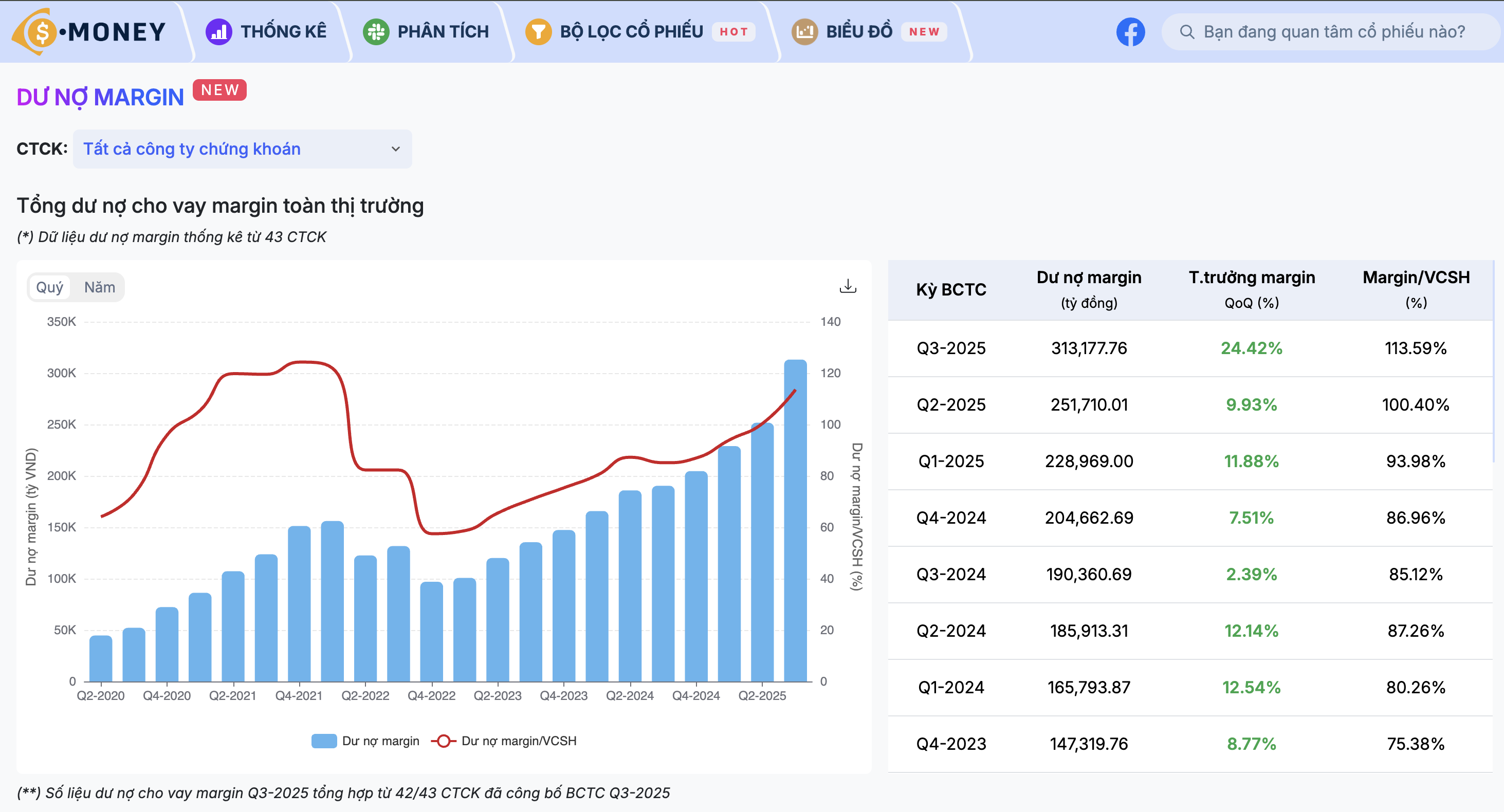This screenshot has height=812, width=1504.
Task: Click the orange stock filter funnel icon
Action: pos(538,31)
